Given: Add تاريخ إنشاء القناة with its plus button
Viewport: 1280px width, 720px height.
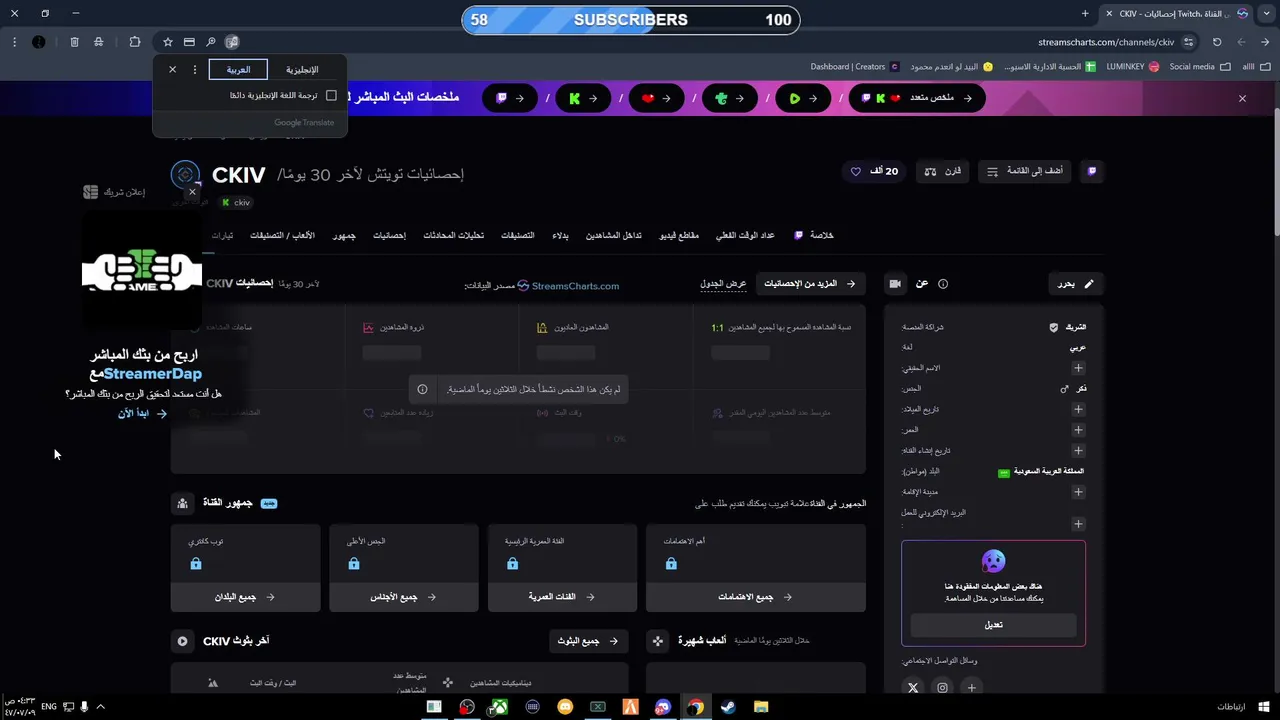Looking at the screenshot, I should click(x=1078, y=450).
